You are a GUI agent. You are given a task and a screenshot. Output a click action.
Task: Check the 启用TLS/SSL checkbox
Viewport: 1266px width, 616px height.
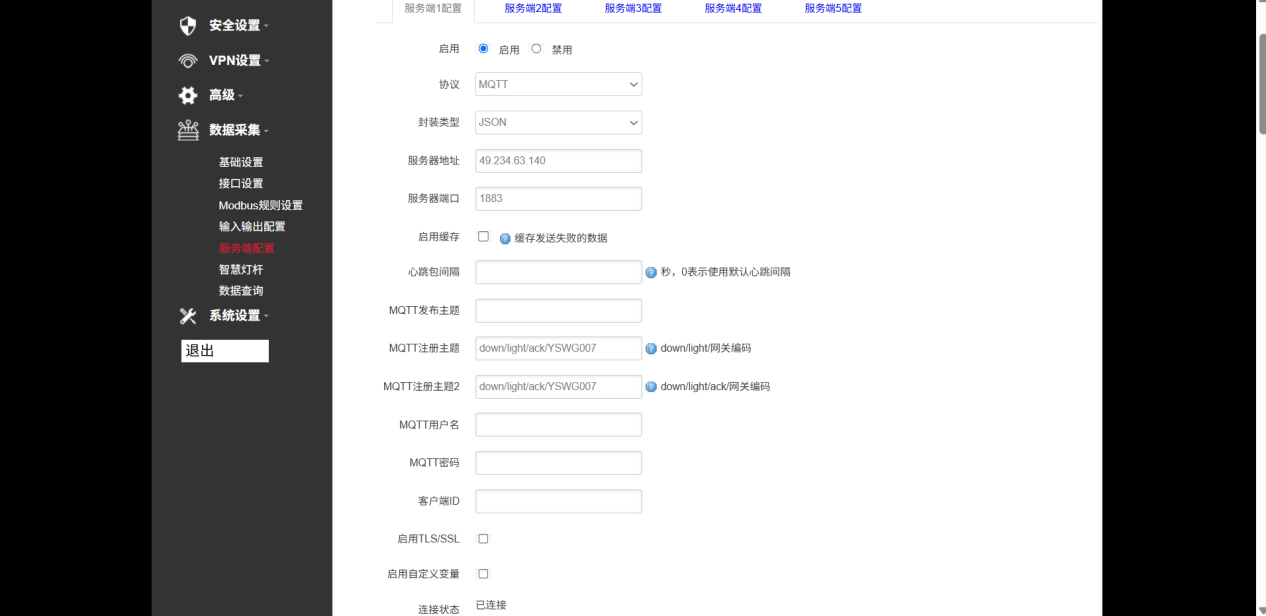[482, 538]
